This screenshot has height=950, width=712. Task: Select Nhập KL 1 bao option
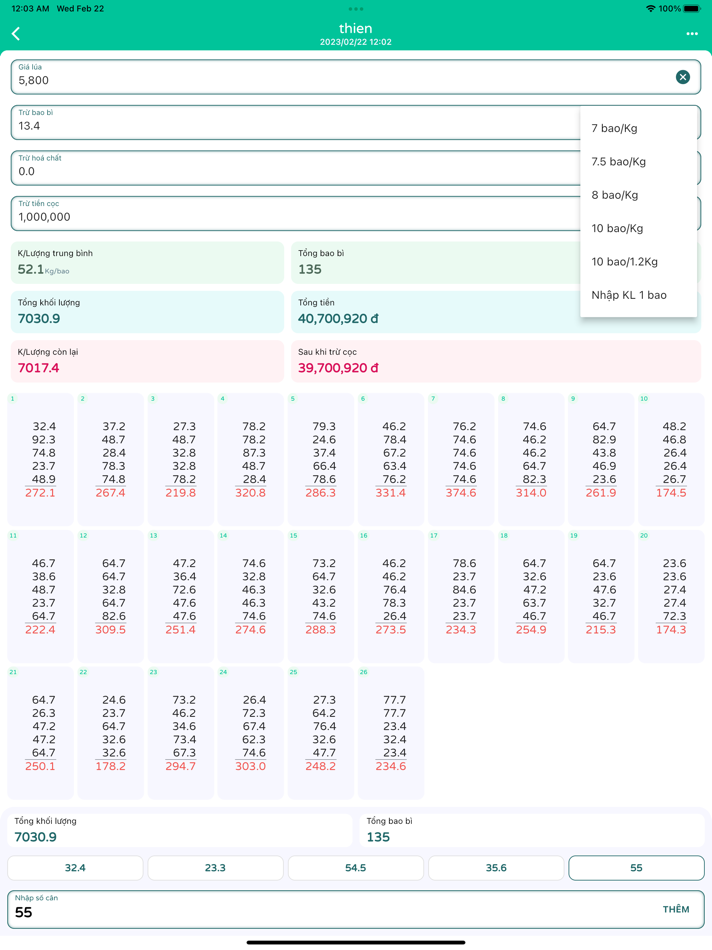coord(638,295)
